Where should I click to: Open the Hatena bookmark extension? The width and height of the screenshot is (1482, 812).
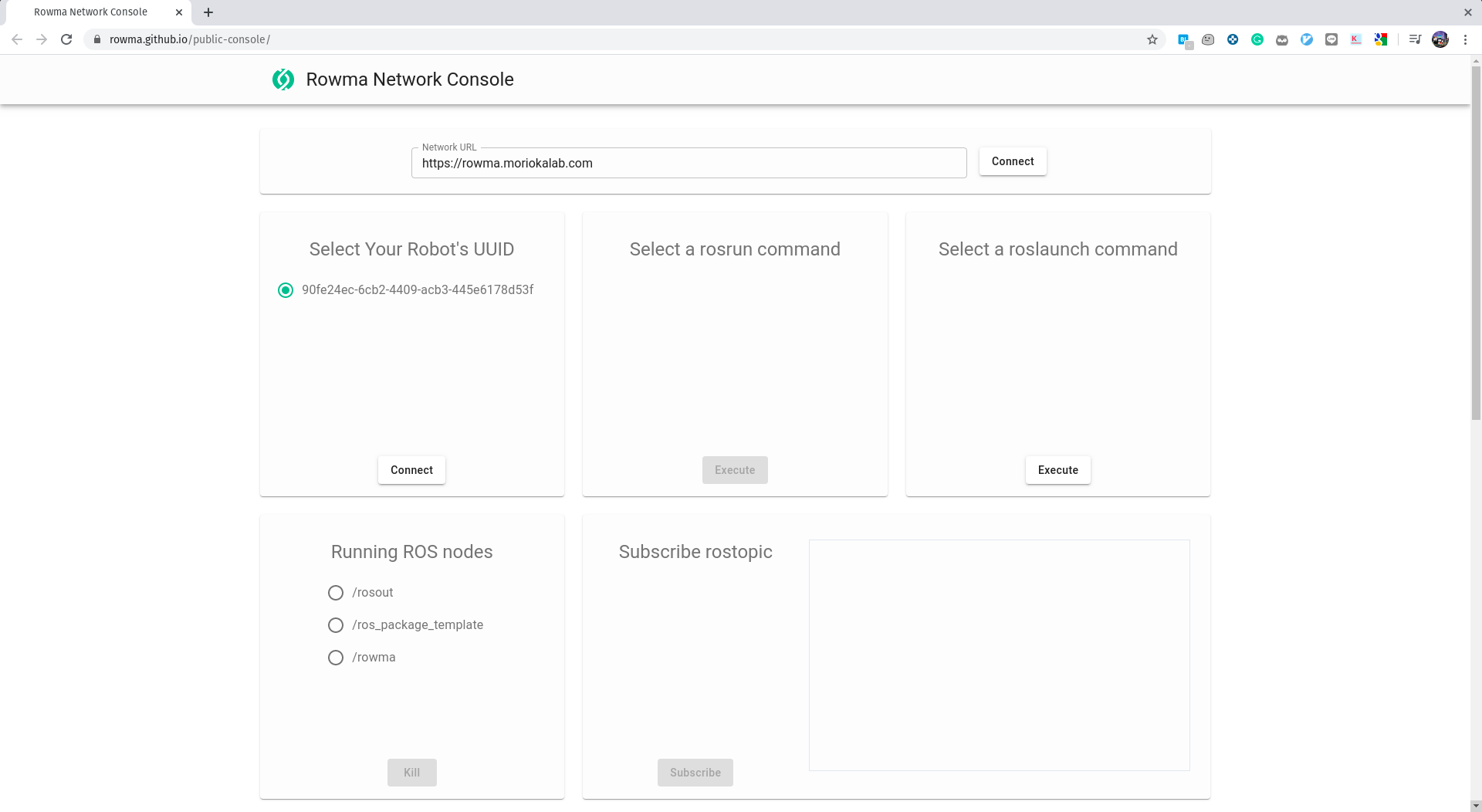(x=1184, y=40)
